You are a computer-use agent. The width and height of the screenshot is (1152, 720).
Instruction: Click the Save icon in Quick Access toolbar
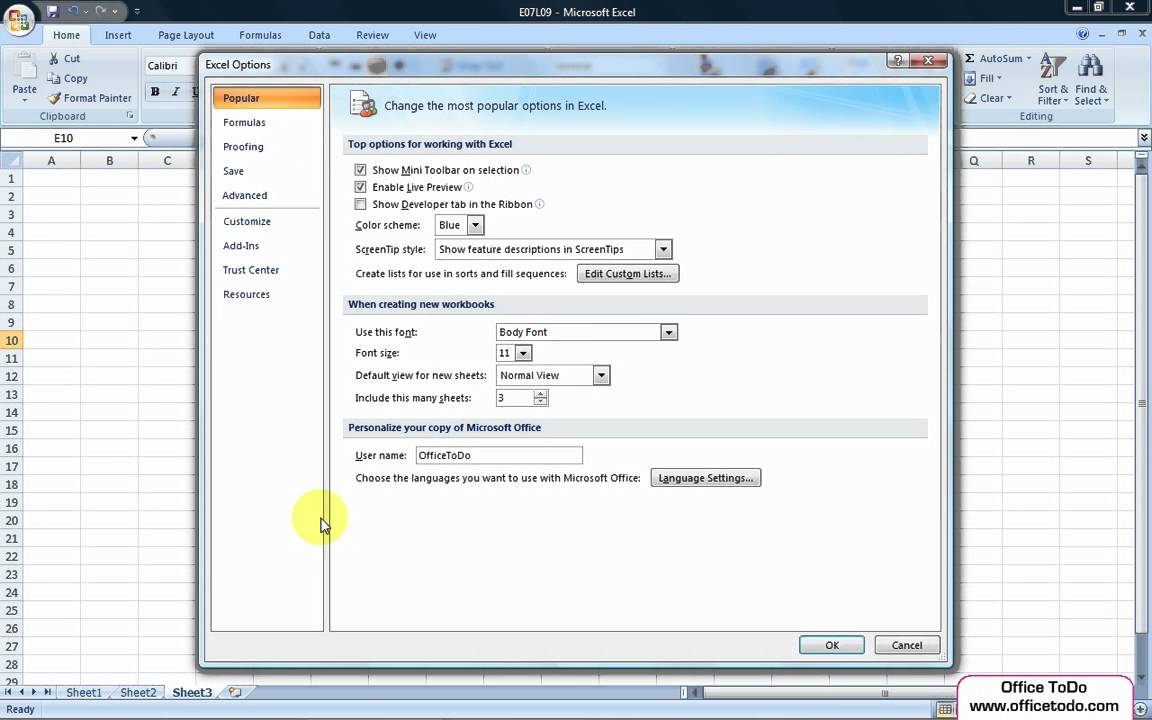tap(52, 11)
